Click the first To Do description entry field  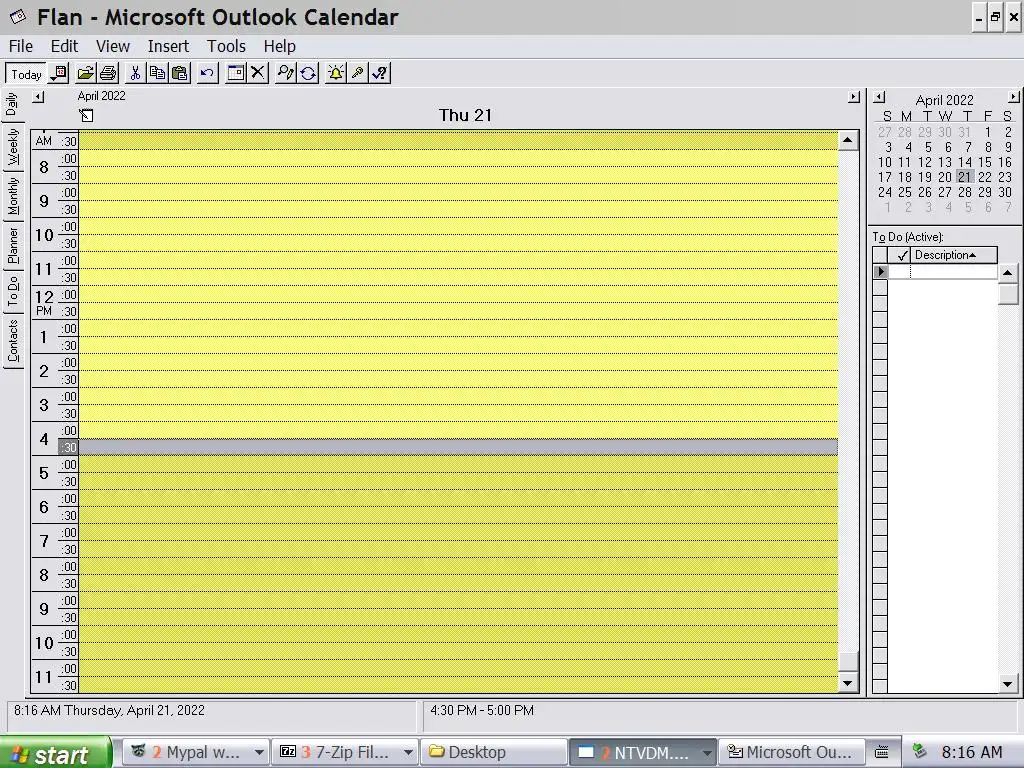tap(953, 272)
